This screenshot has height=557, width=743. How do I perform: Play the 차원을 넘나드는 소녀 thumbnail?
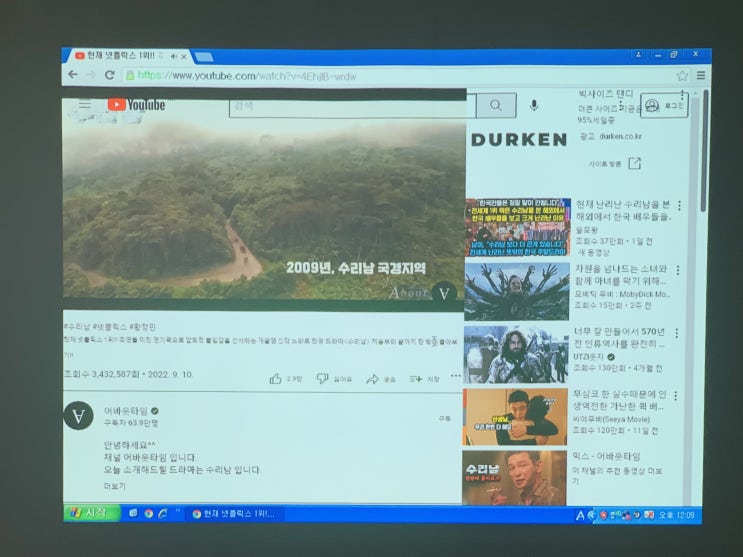click(517, 292)
